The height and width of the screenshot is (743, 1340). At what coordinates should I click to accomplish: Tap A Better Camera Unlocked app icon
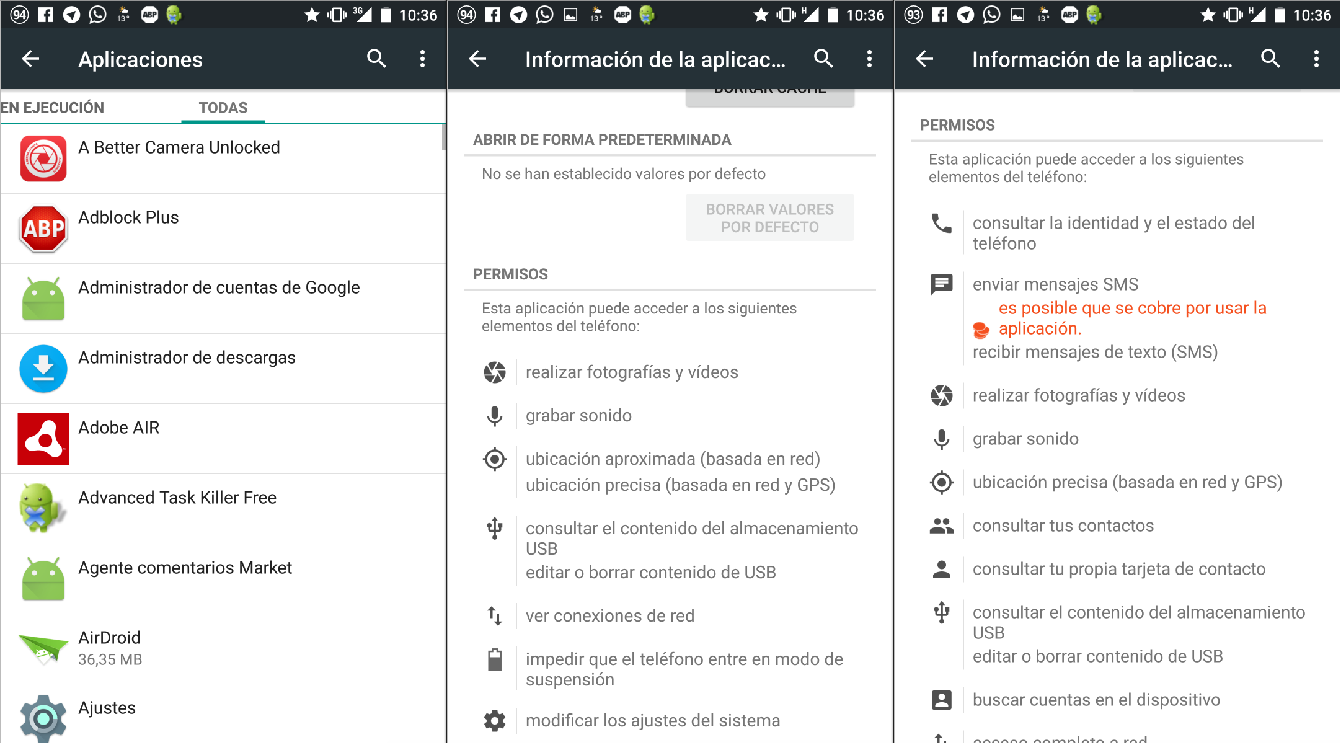pyautogui.click(x=43, y=159)
